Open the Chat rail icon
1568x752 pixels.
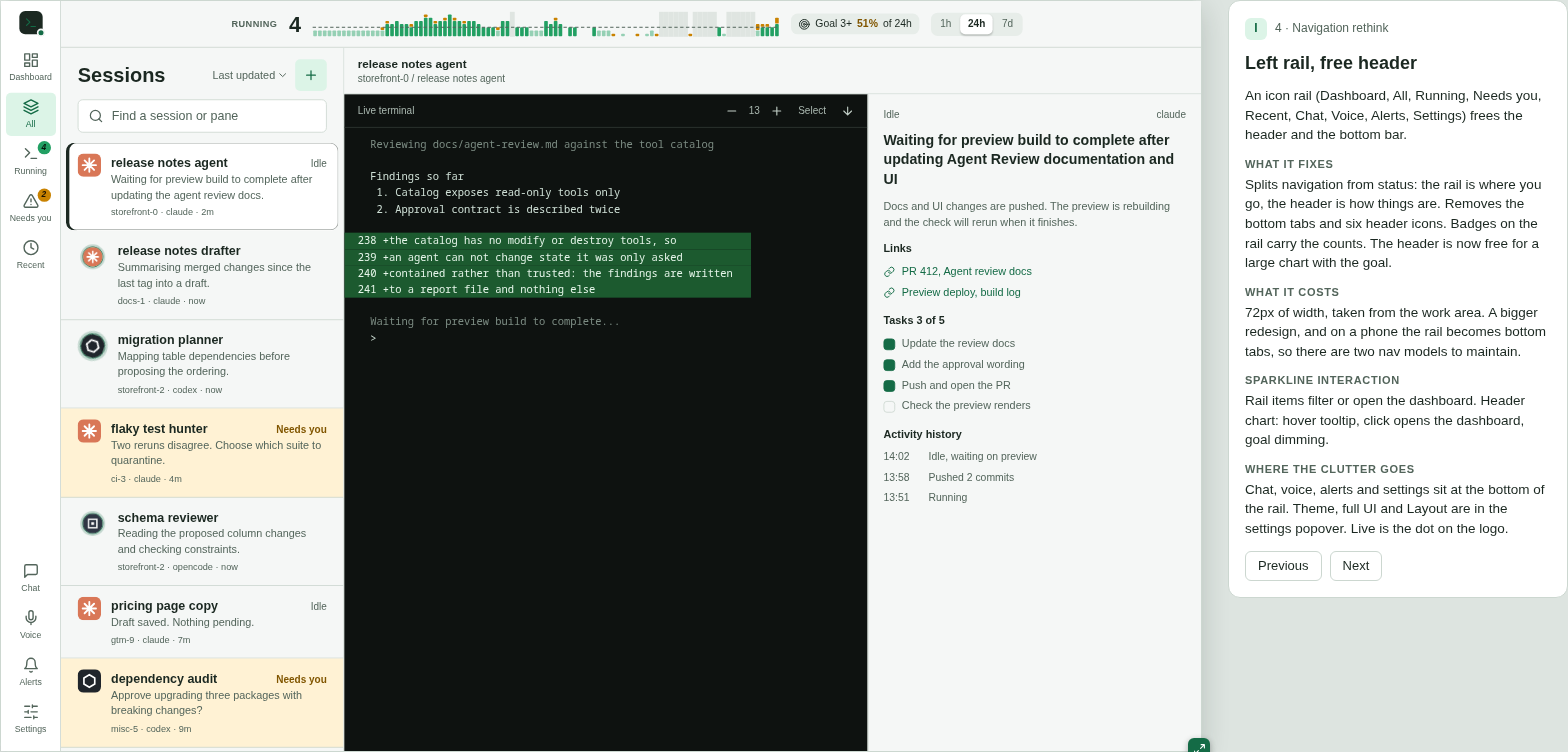(x=30, y=578)
